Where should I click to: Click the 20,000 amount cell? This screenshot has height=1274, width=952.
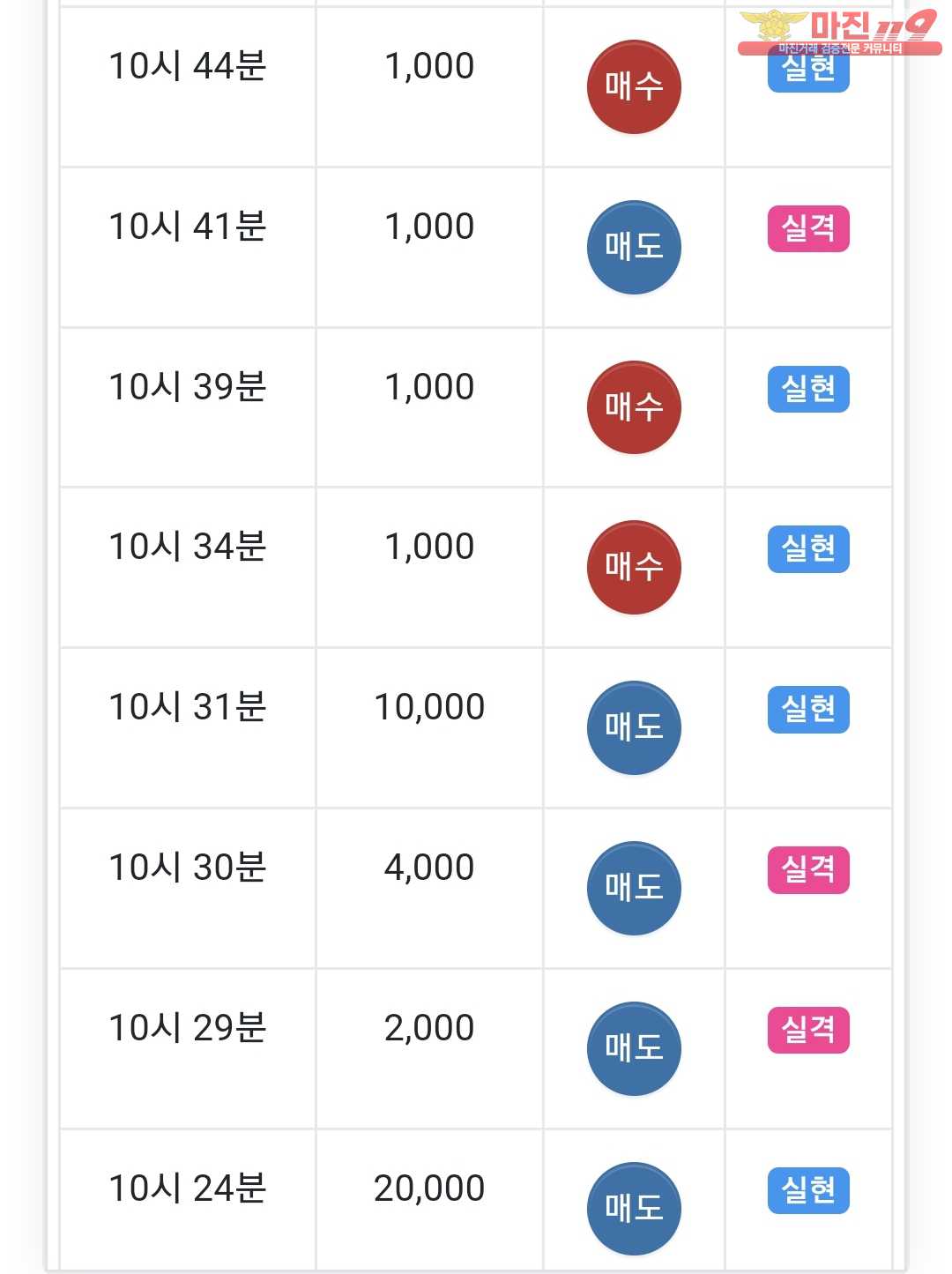[x=429, y=1188]
